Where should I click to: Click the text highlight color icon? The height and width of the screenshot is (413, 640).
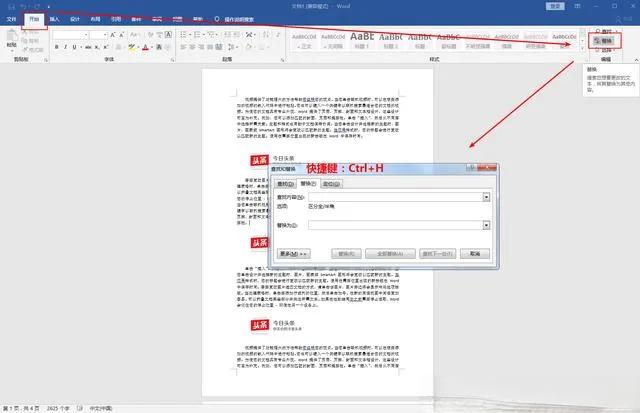(x=131, y=47)
